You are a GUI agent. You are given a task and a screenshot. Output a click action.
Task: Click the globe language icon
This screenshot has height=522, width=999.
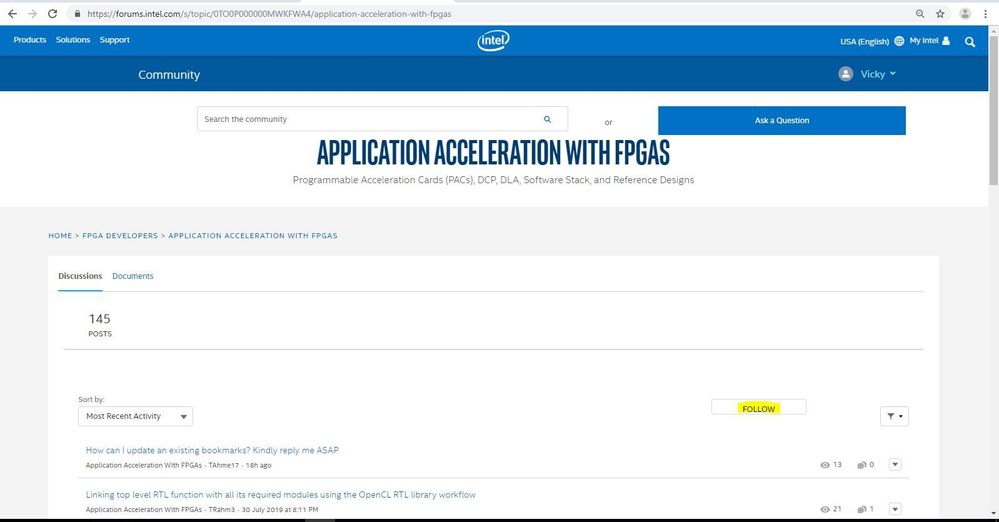tap(899, 41)
